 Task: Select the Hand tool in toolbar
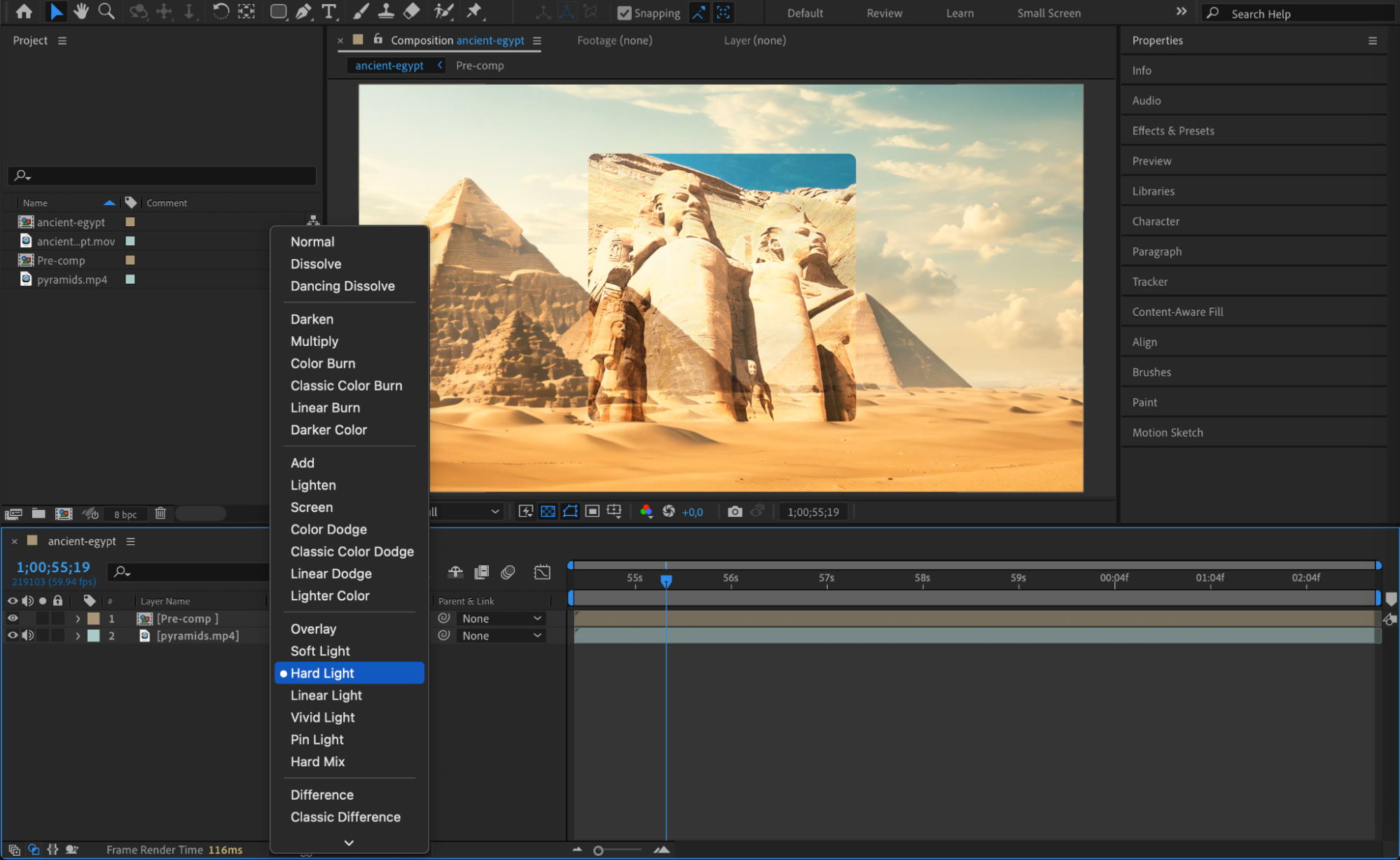[x=81, y=11]
